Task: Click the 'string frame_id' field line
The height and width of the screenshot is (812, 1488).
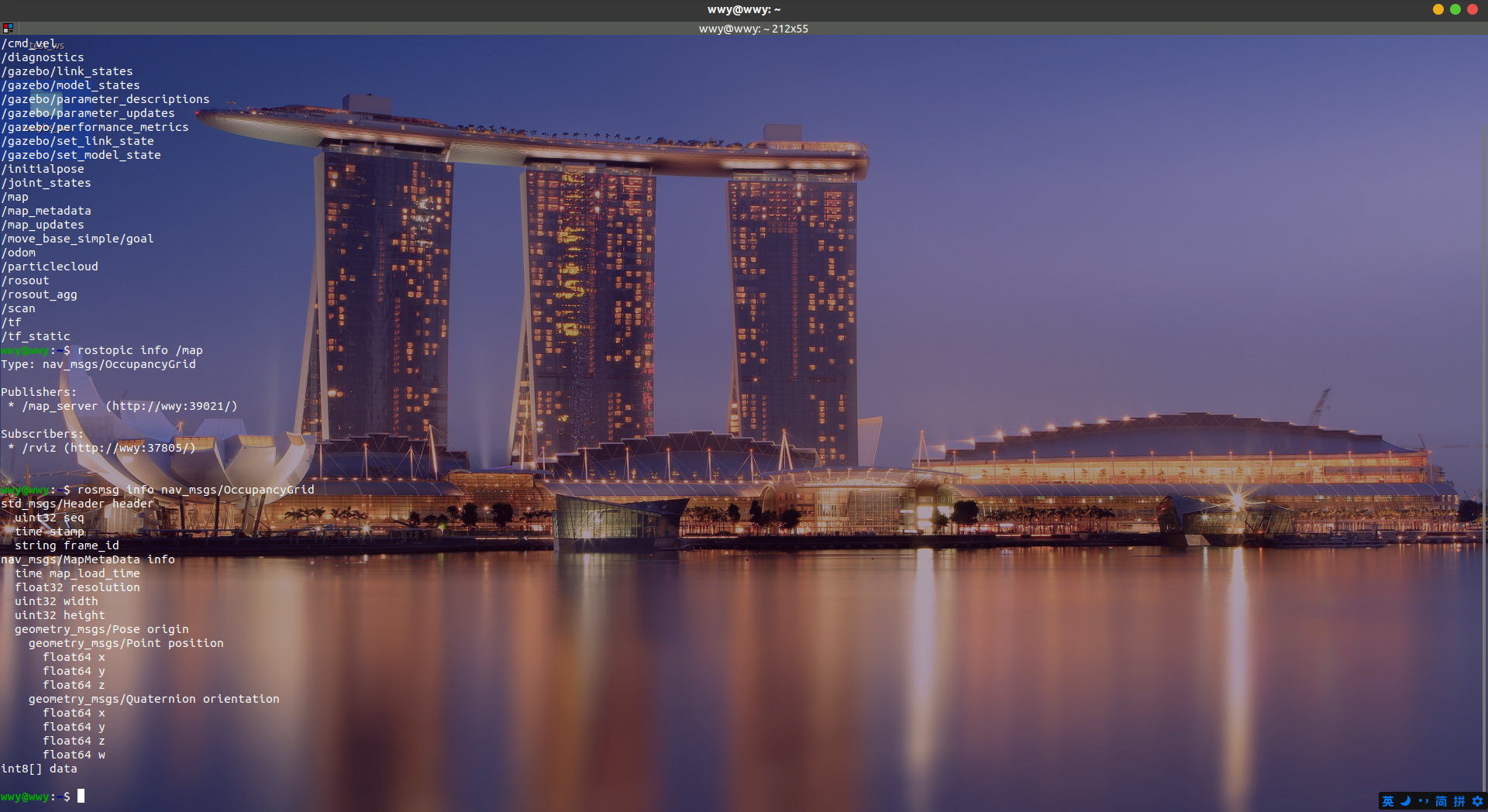Action: (67, 545)
